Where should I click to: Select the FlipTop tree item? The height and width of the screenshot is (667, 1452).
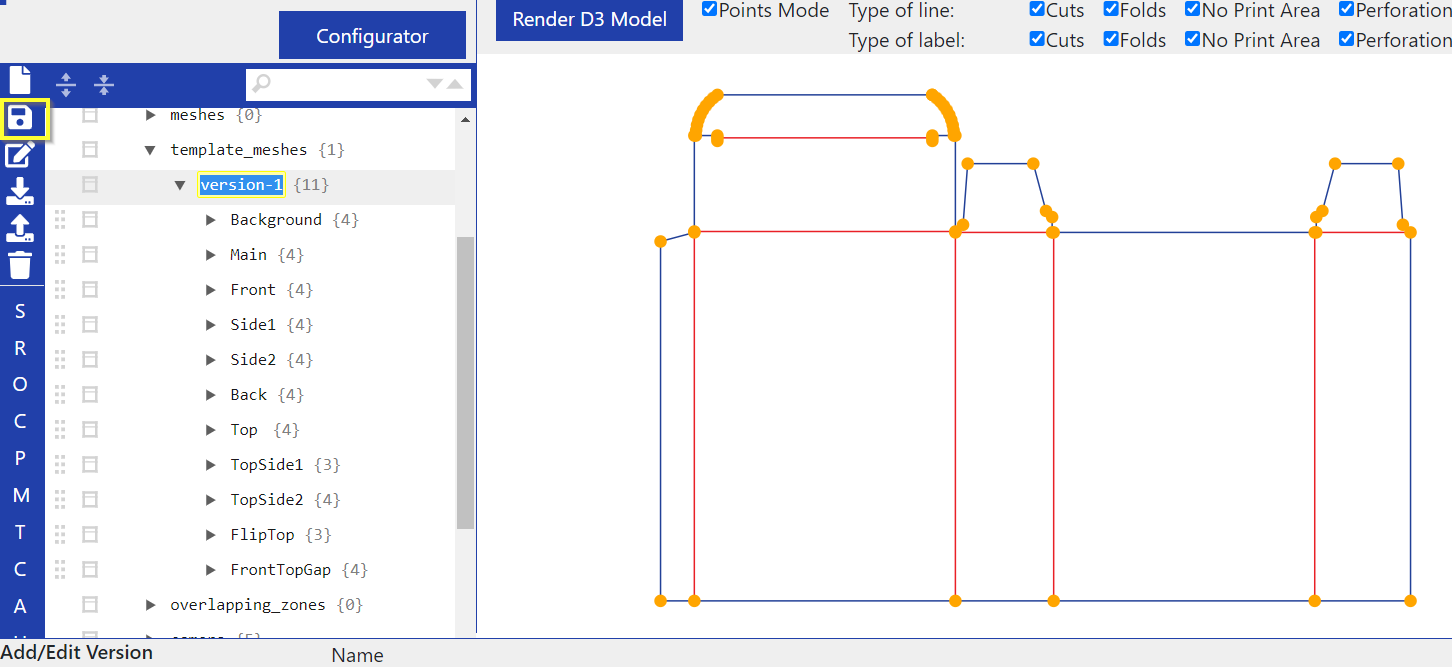pos(262,535)
